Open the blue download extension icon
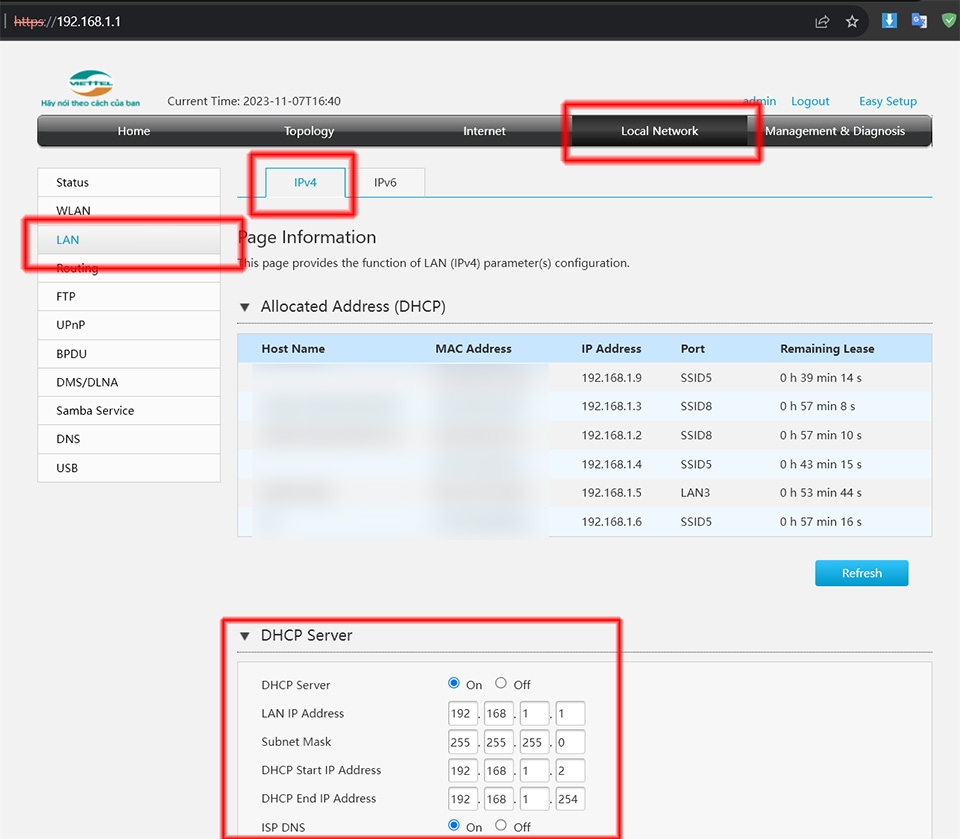The width and height of the screenshot is (960, 839). [889, 20]
